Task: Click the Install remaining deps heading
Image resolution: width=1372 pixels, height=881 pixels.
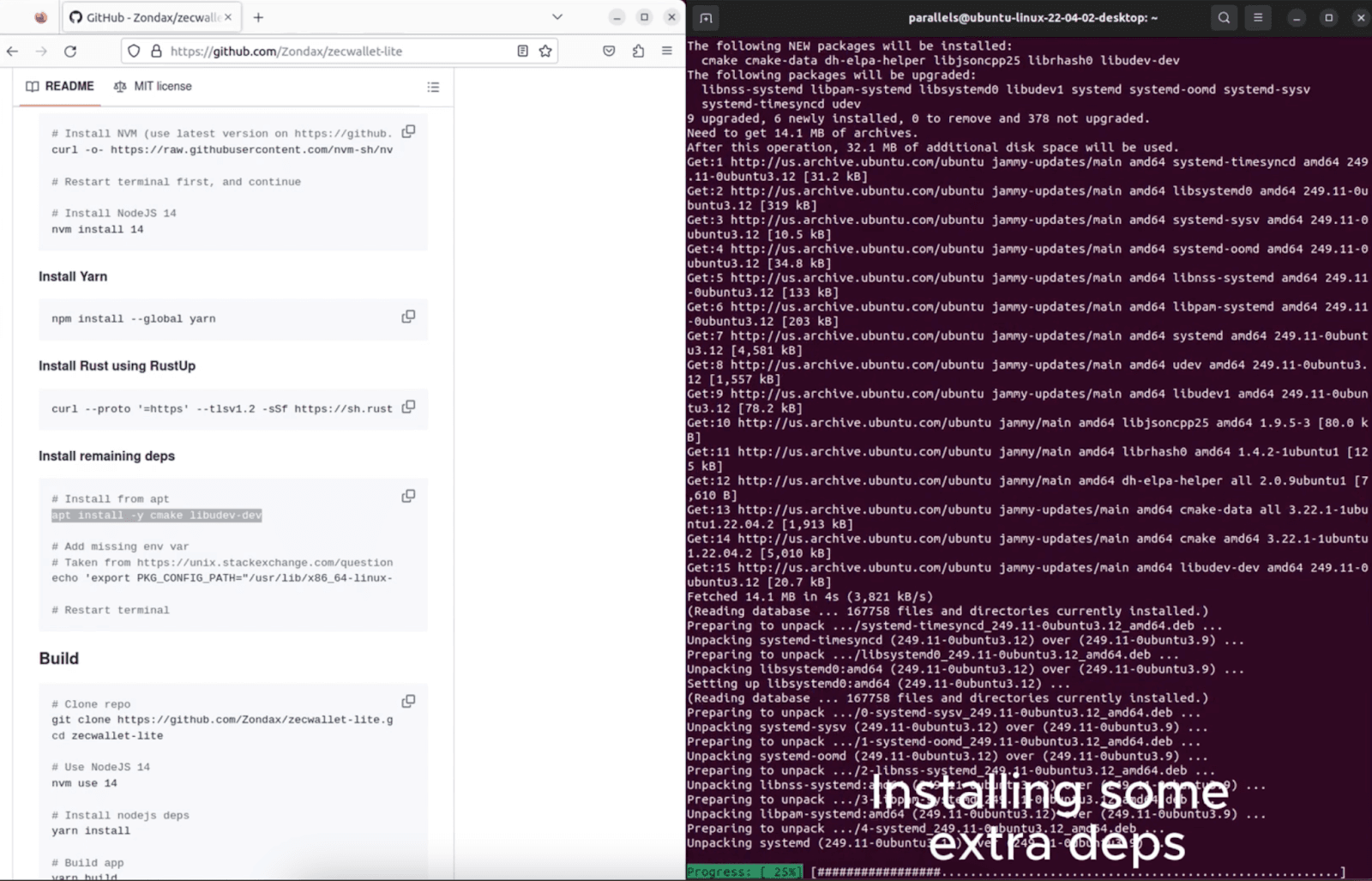Action: click(106, 456)
